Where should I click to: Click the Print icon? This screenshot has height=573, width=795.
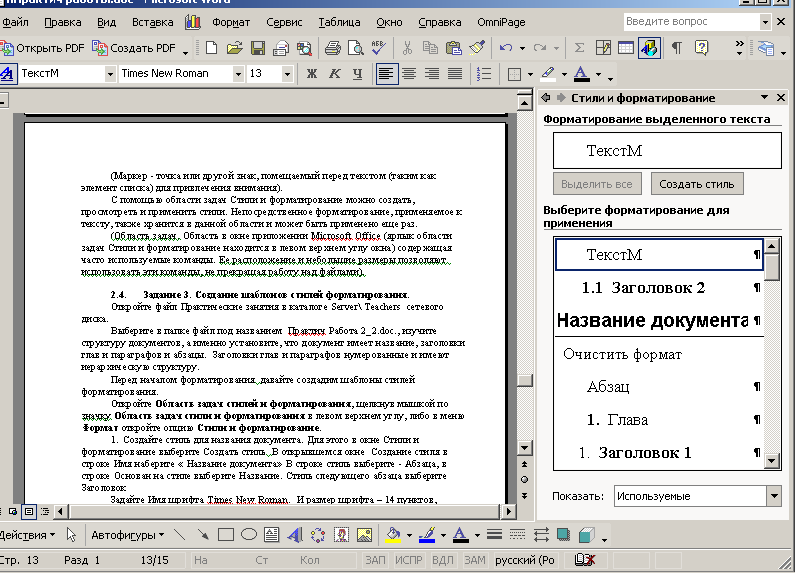pyautogui.click(x=332, y=48)
